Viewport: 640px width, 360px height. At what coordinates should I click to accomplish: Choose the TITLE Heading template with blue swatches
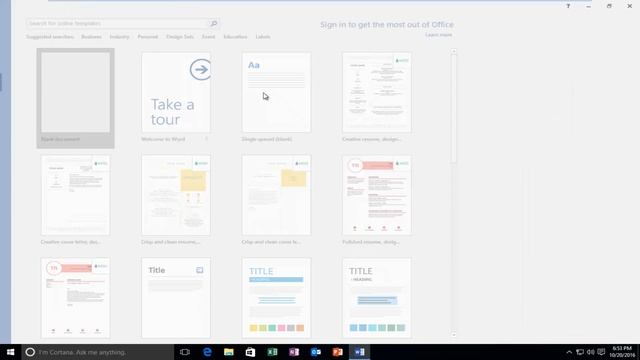coord(377,298)
